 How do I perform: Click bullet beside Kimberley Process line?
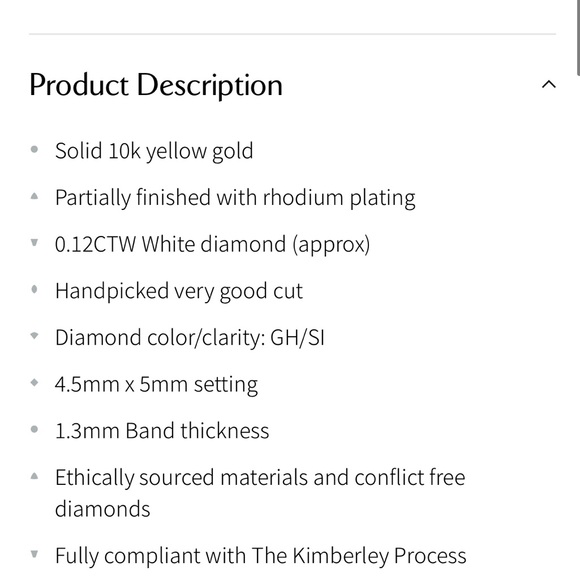34,554
